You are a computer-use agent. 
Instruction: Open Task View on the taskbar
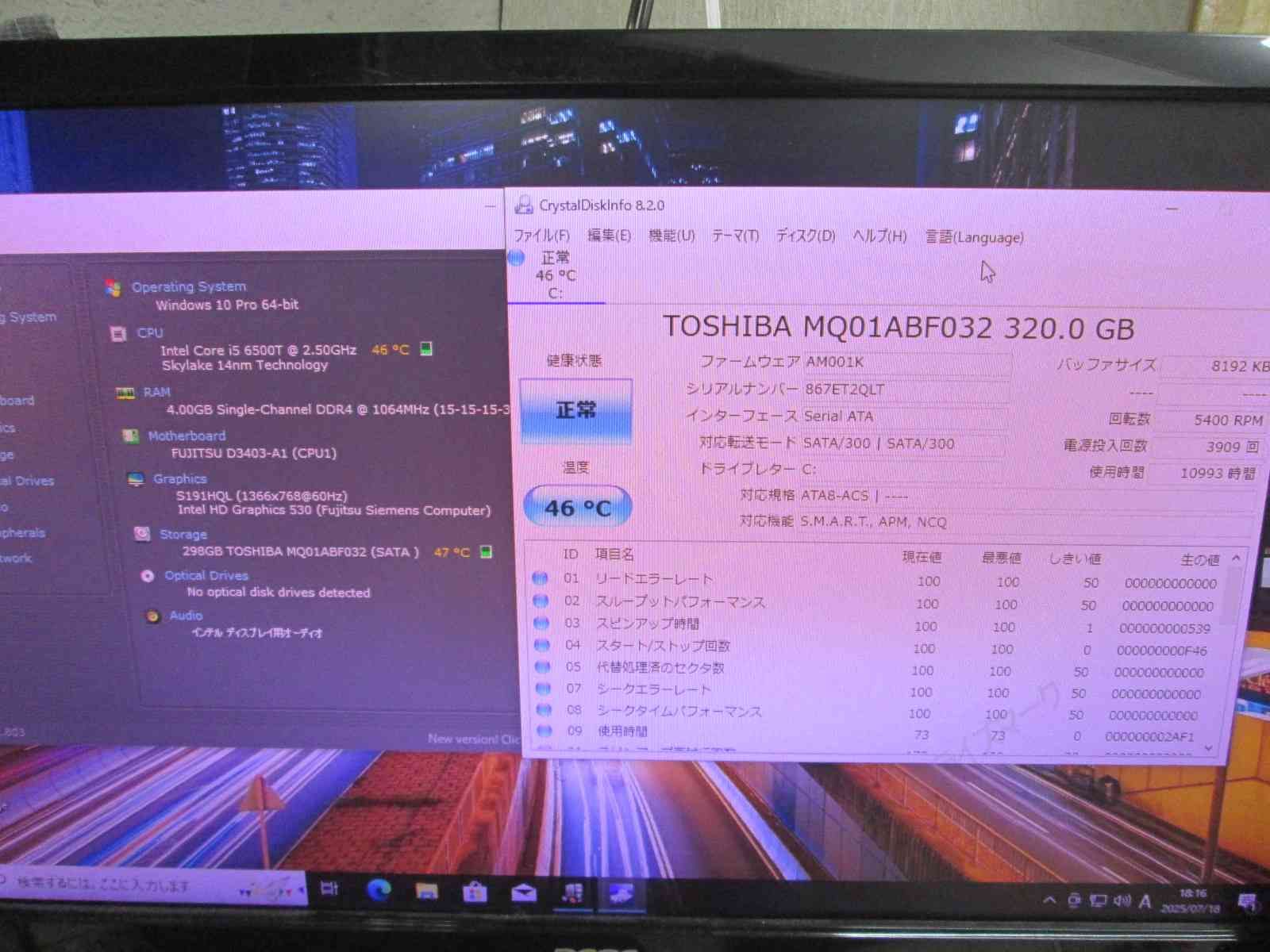(x=329, y=889)
